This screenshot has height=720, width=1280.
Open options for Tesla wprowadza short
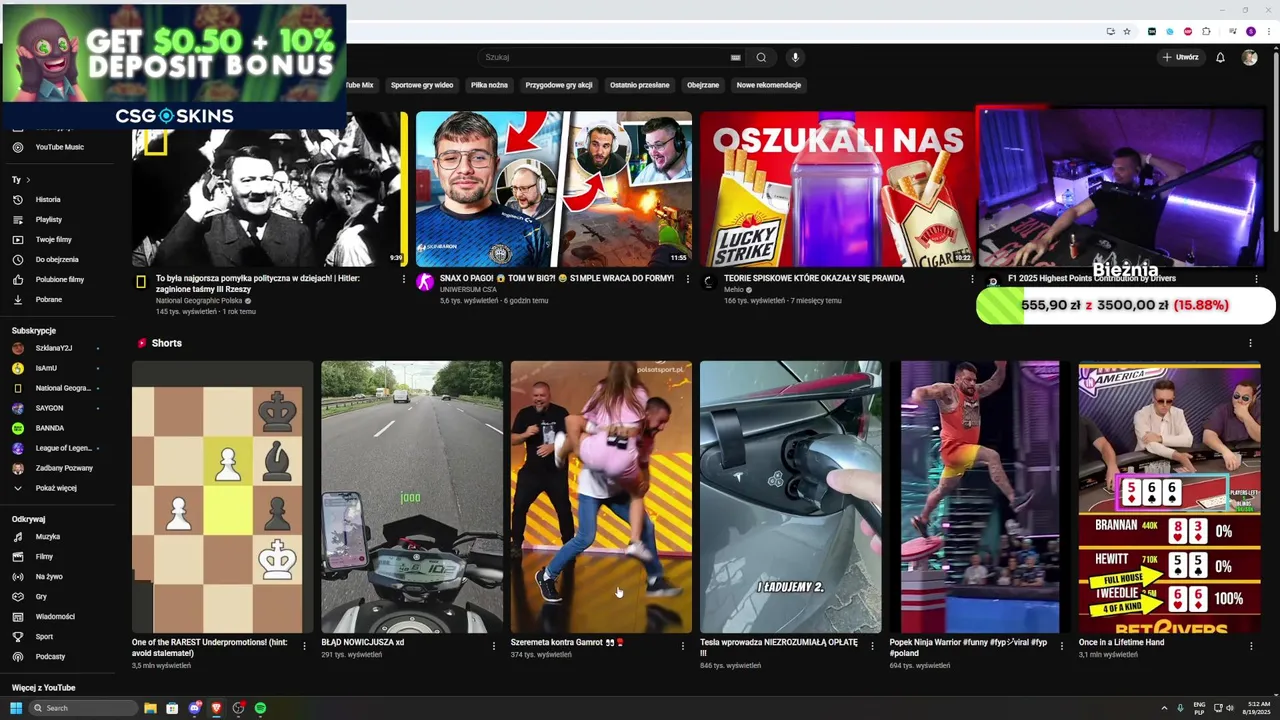(872, 646)
